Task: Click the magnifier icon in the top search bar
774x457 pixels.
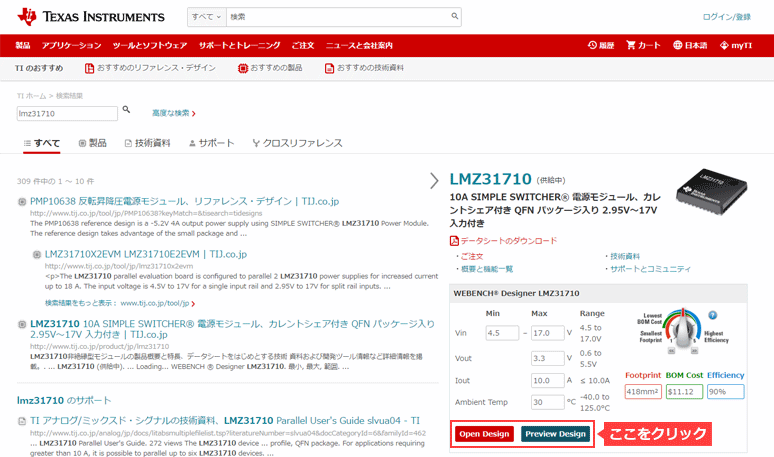Action: coord(455,16)
